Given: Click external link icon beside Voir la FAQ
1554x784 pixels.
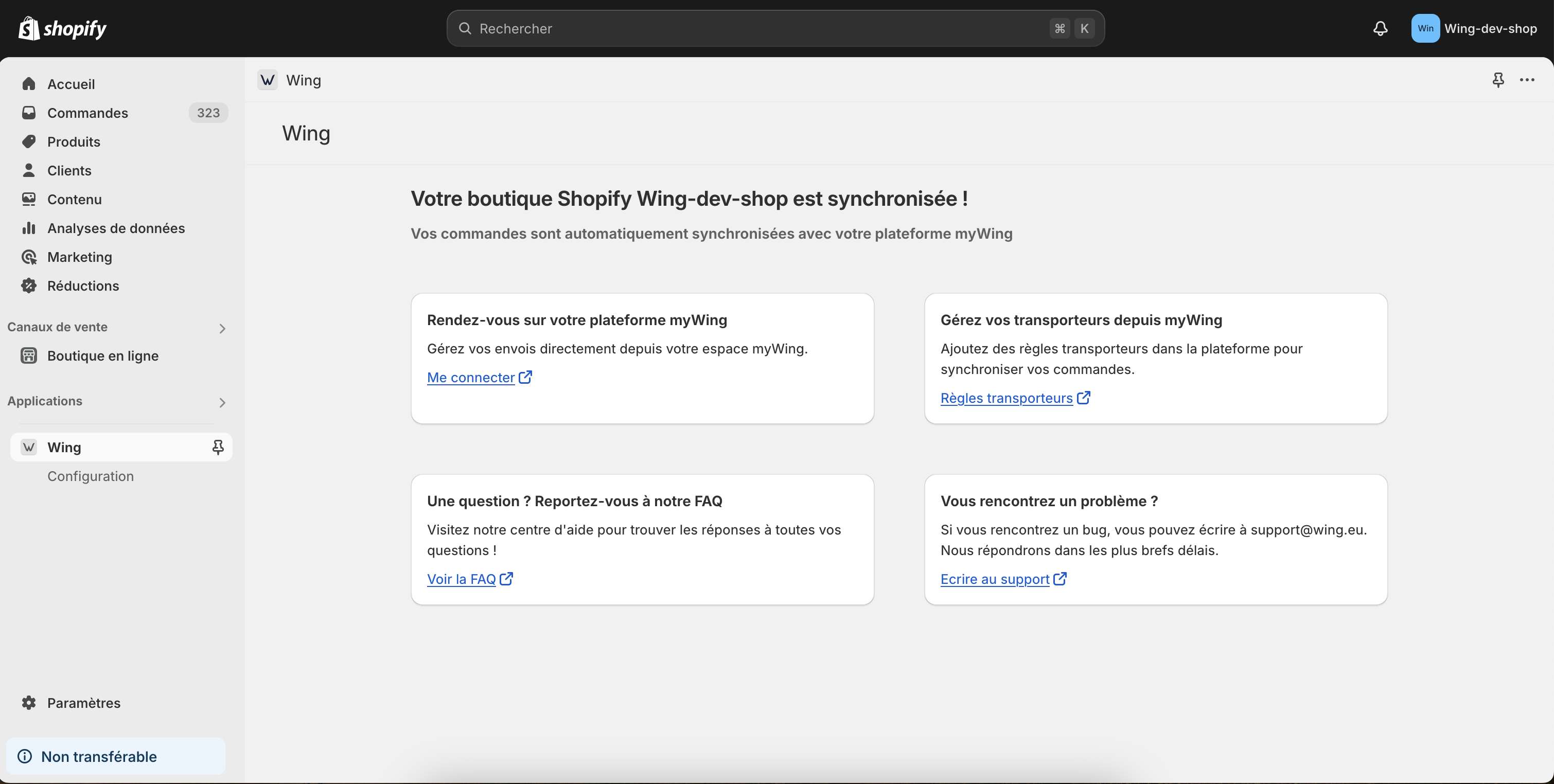Looking at the screenshot, I should coord(507,578).
